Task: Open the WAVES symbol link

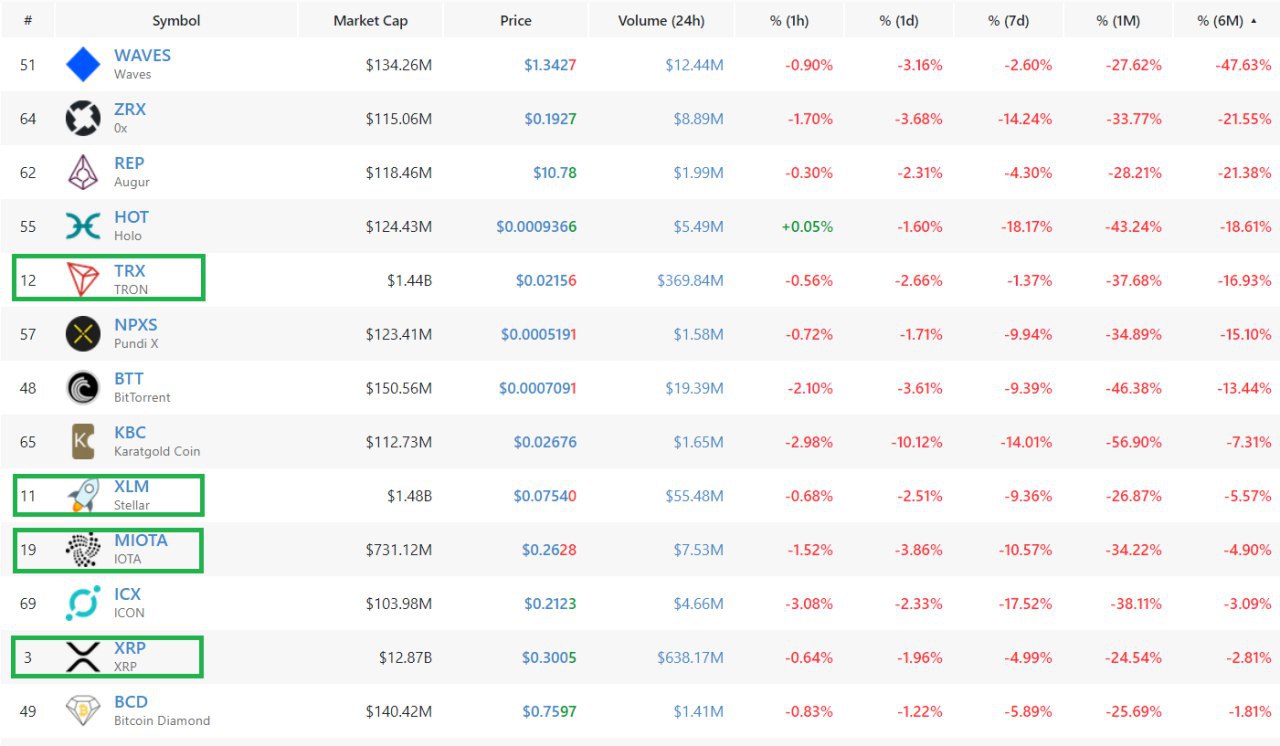Action: coord(142,55)
